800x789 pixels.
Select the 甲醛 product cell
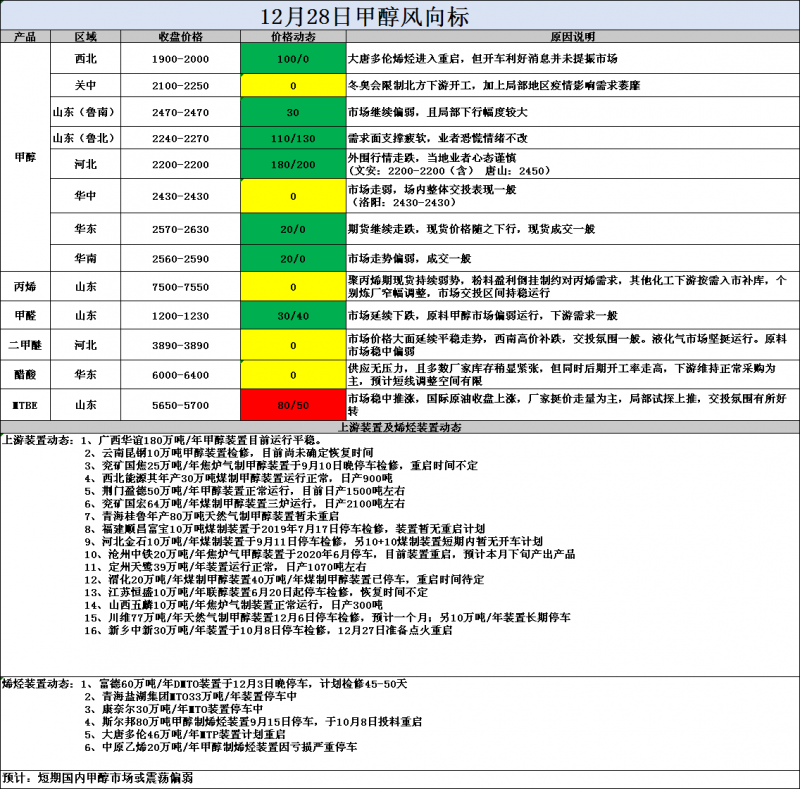pyautogui.click(x=25, y=315)
